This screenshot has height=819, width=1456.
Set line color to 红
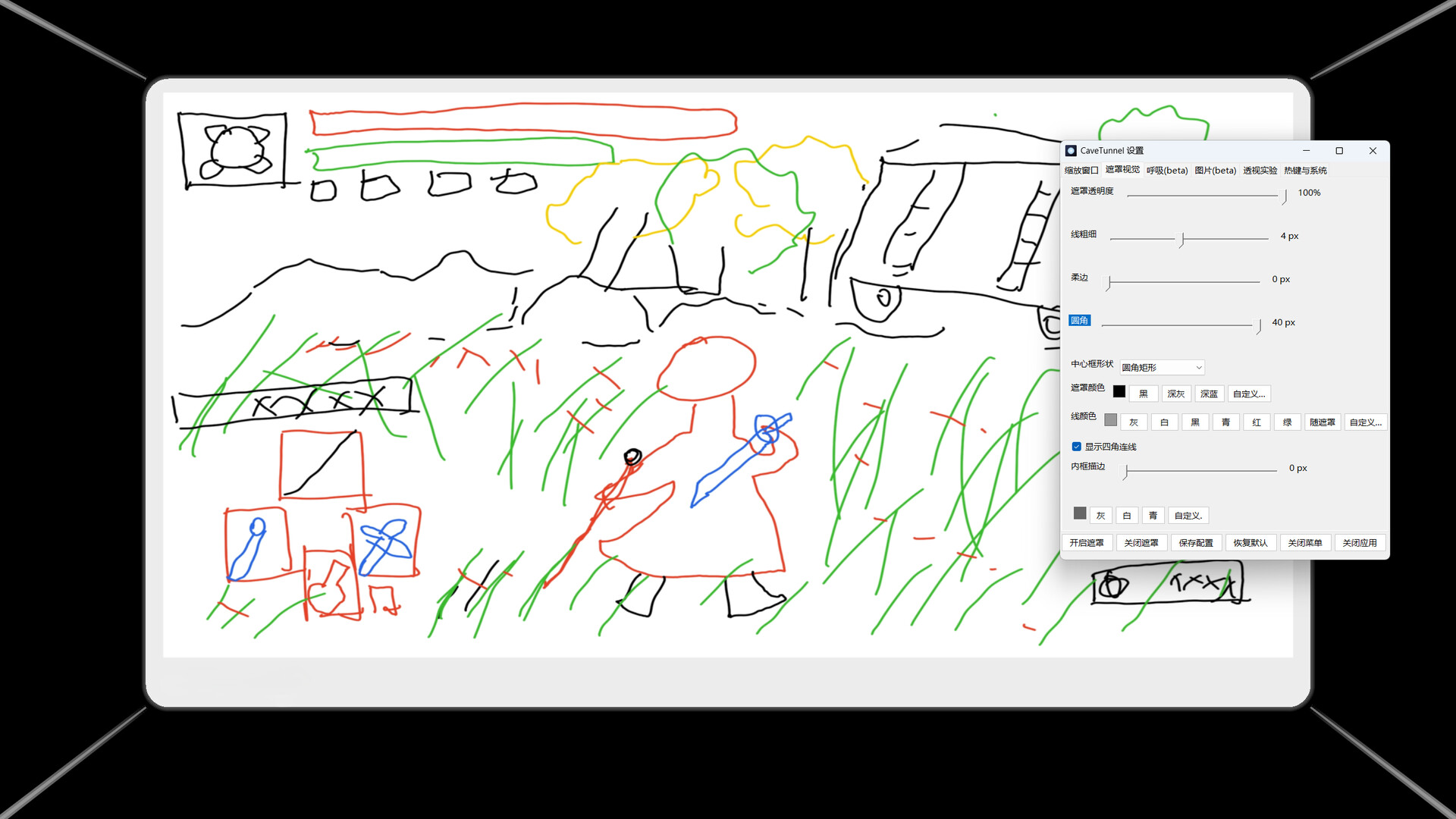pos(1257,422)
